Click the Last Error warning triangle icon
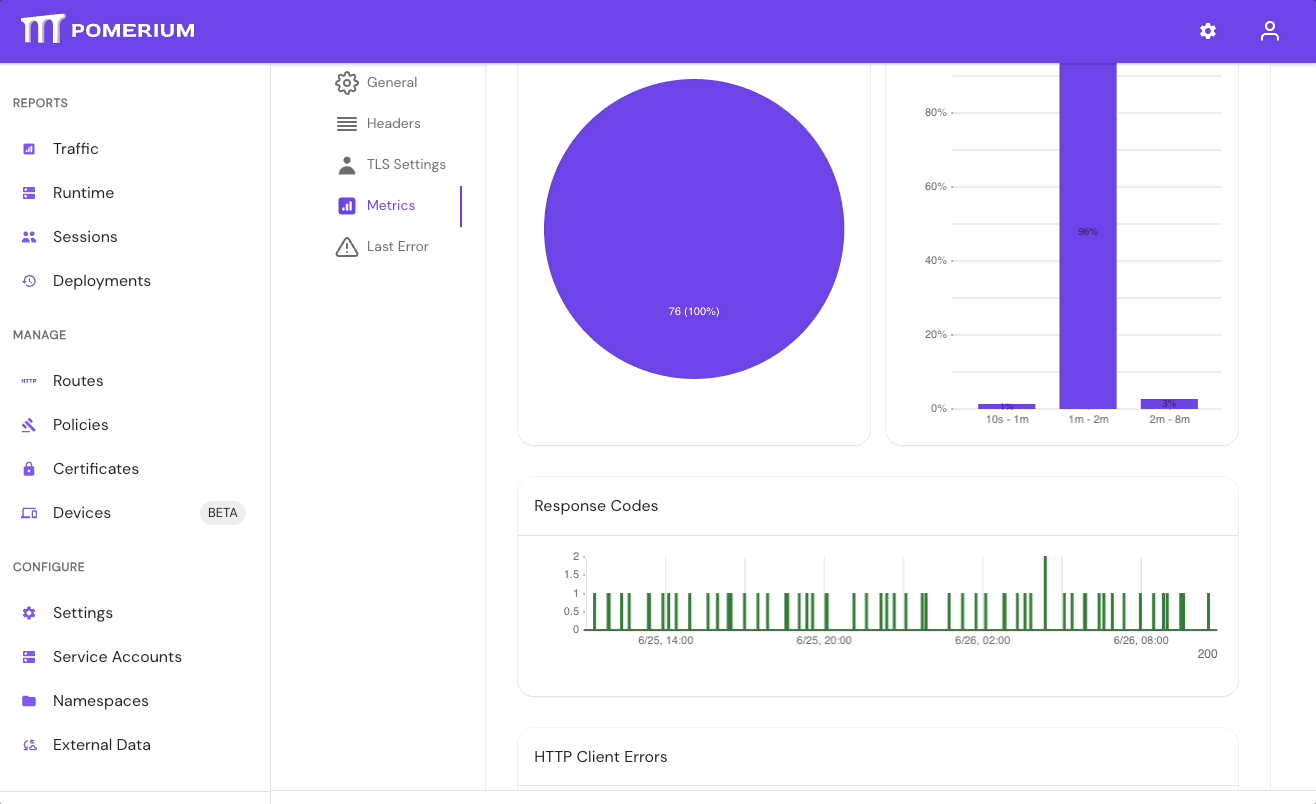 point(347,247)
